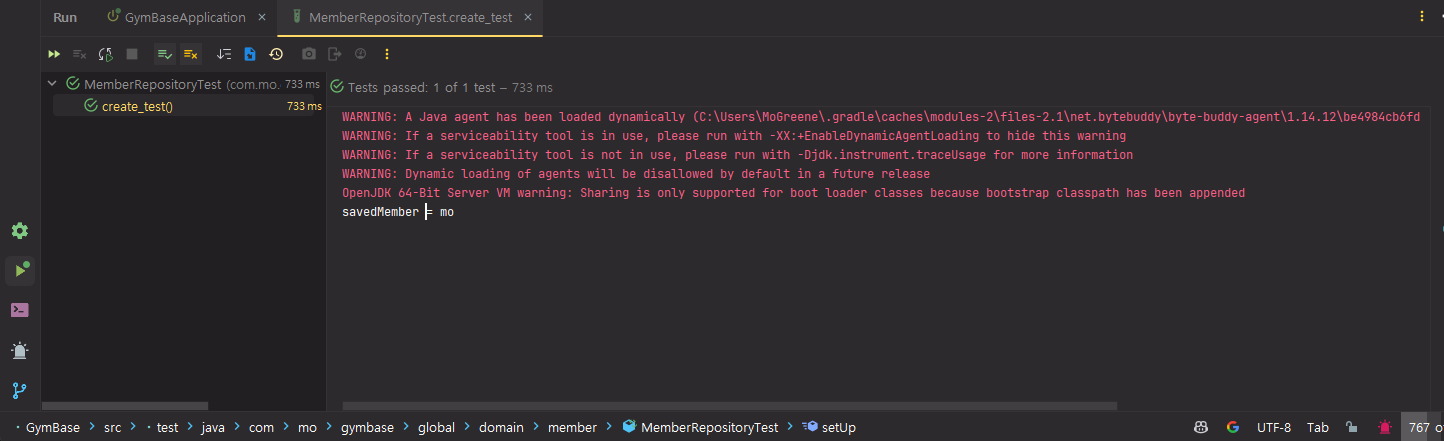Open the alarm notifications sidebar icon
This screenshot has height=441, width=1444.
click(19, 350)
